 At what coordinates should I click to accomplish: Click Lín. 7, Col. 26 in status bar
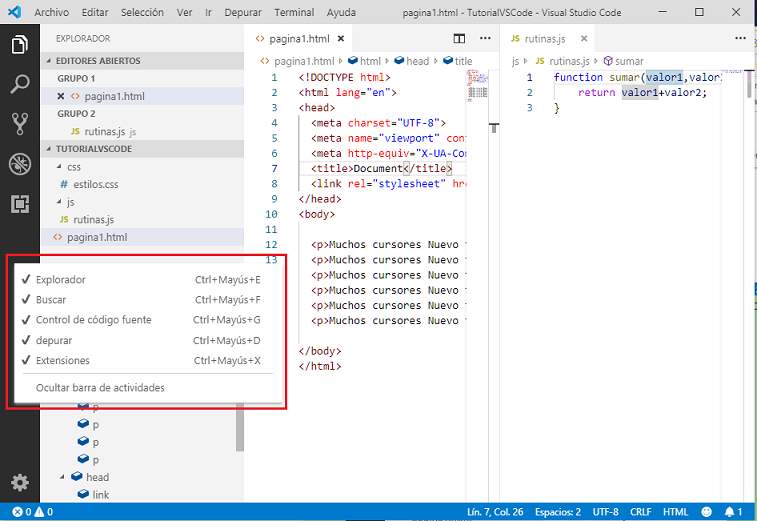tap(495, 512)
